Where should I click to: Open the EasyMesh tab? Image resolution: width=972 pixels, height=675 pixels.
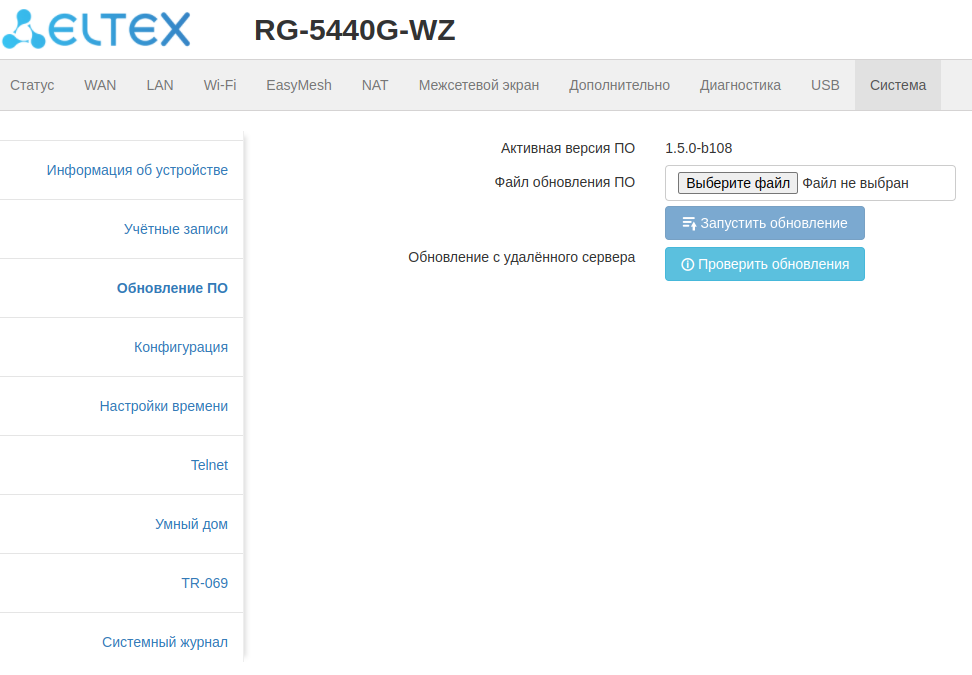pos(299,86)
